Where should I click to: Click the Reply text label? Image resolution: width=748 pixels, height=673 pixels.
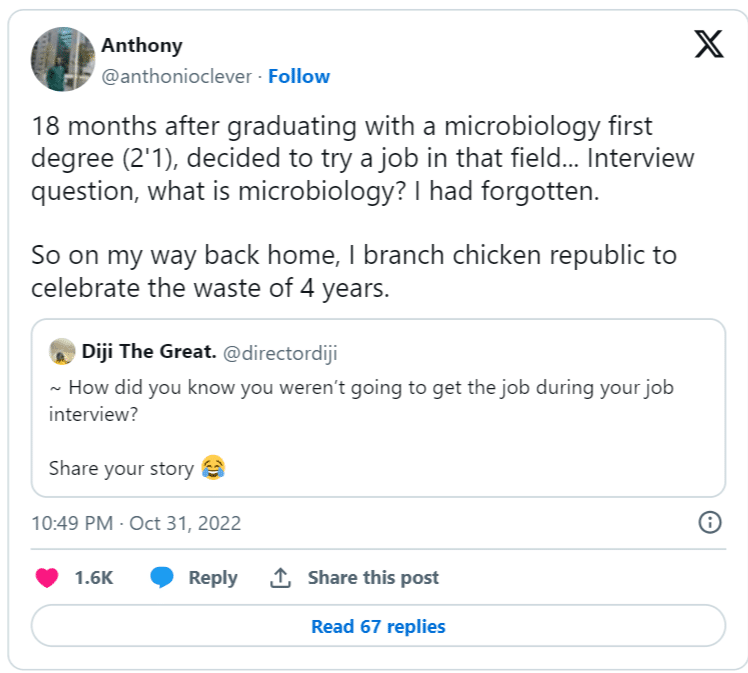coord(213,577)
